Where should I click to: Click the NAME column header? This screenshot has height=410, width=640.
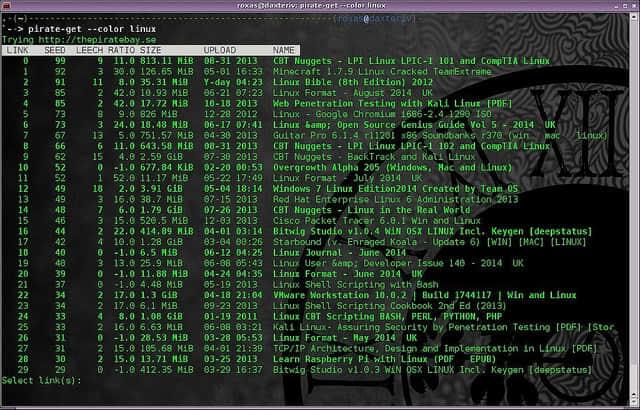click(x=284, y=49)
